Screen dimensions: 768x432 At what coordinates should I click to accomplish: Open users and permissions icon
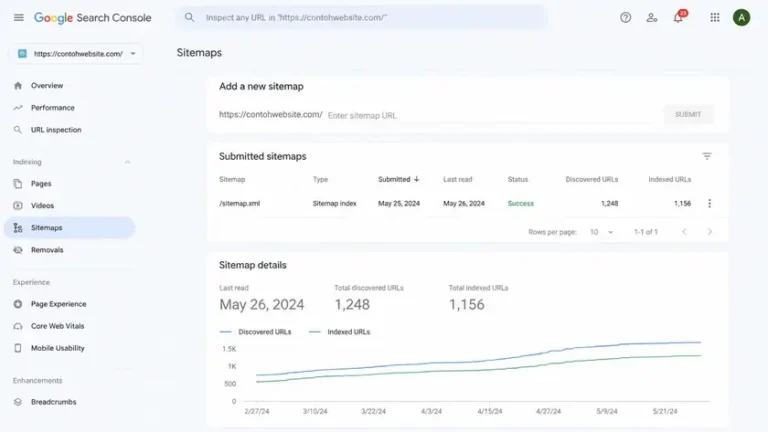coord(651,18)
